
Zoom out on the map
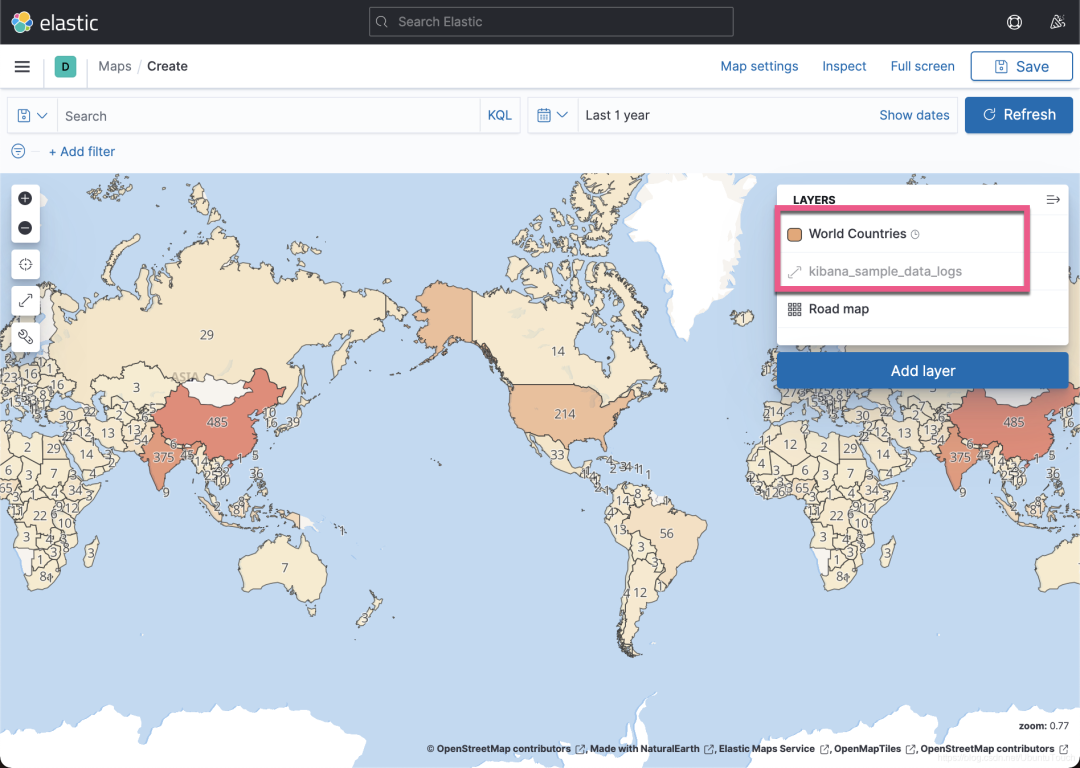click(x=25, y=227)
